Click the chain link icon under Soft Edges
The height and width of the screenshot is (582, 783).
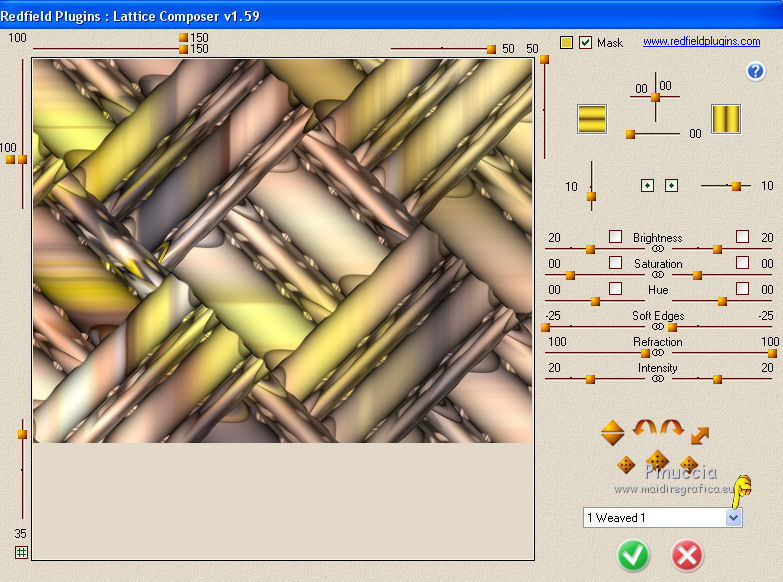click(x=658, y=327)
